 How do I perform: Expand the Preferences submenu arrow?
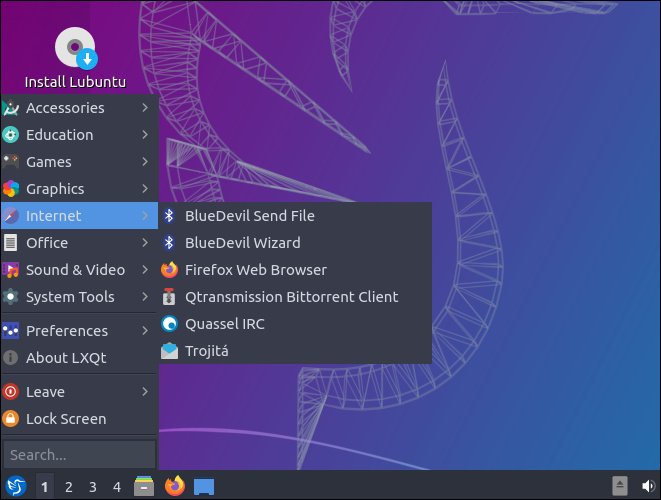145,331
